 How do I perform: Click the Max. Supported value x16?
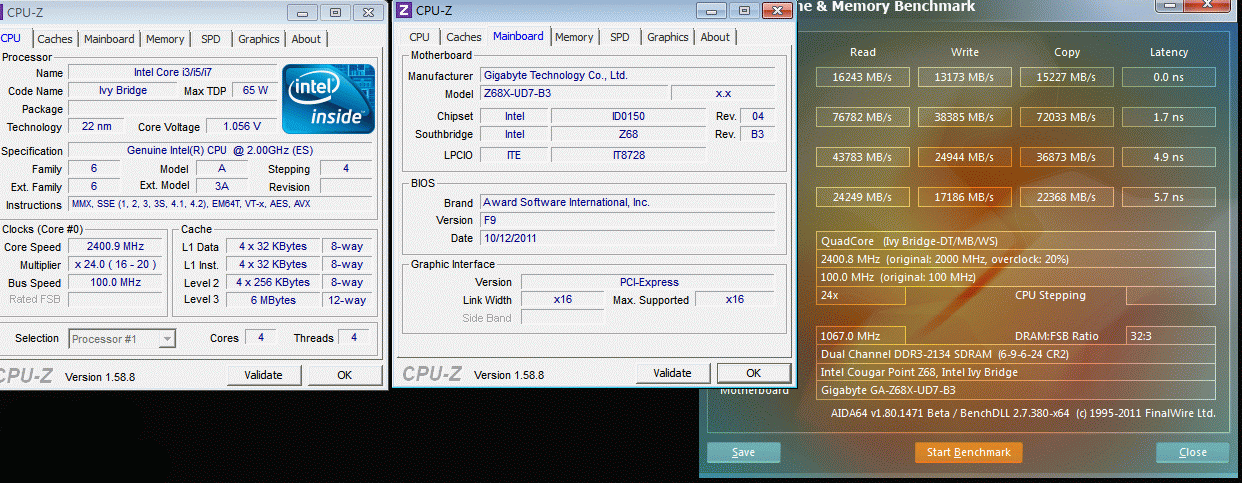click(x=735, y=300)
